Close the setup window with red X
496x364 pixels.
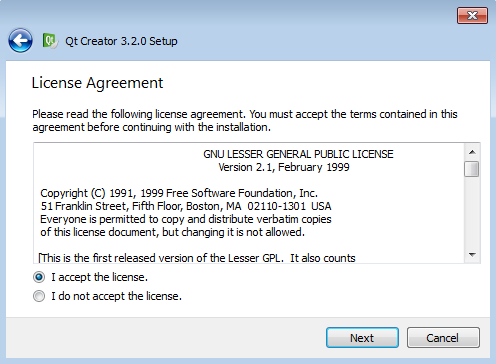(472, 15)
